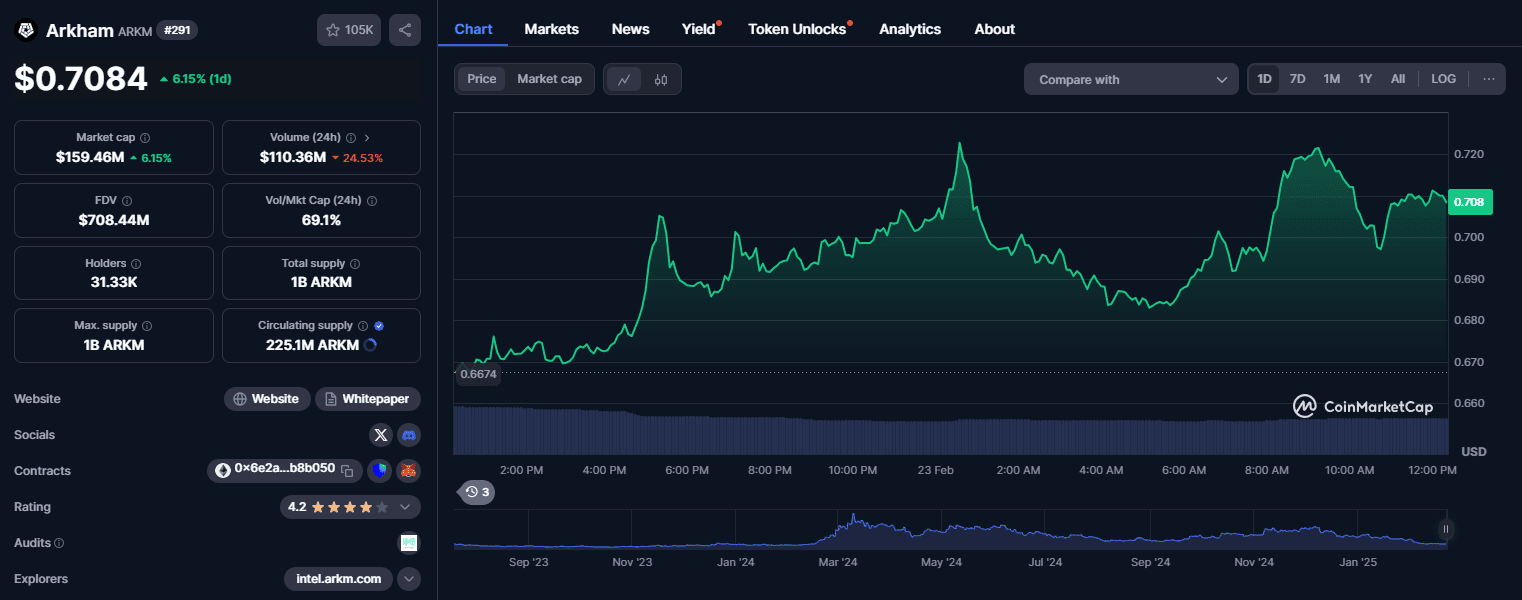Viewport: 1522px width, 600px height.
Task: Click the 0.708 current price label
Action: tap(1469, 202)
